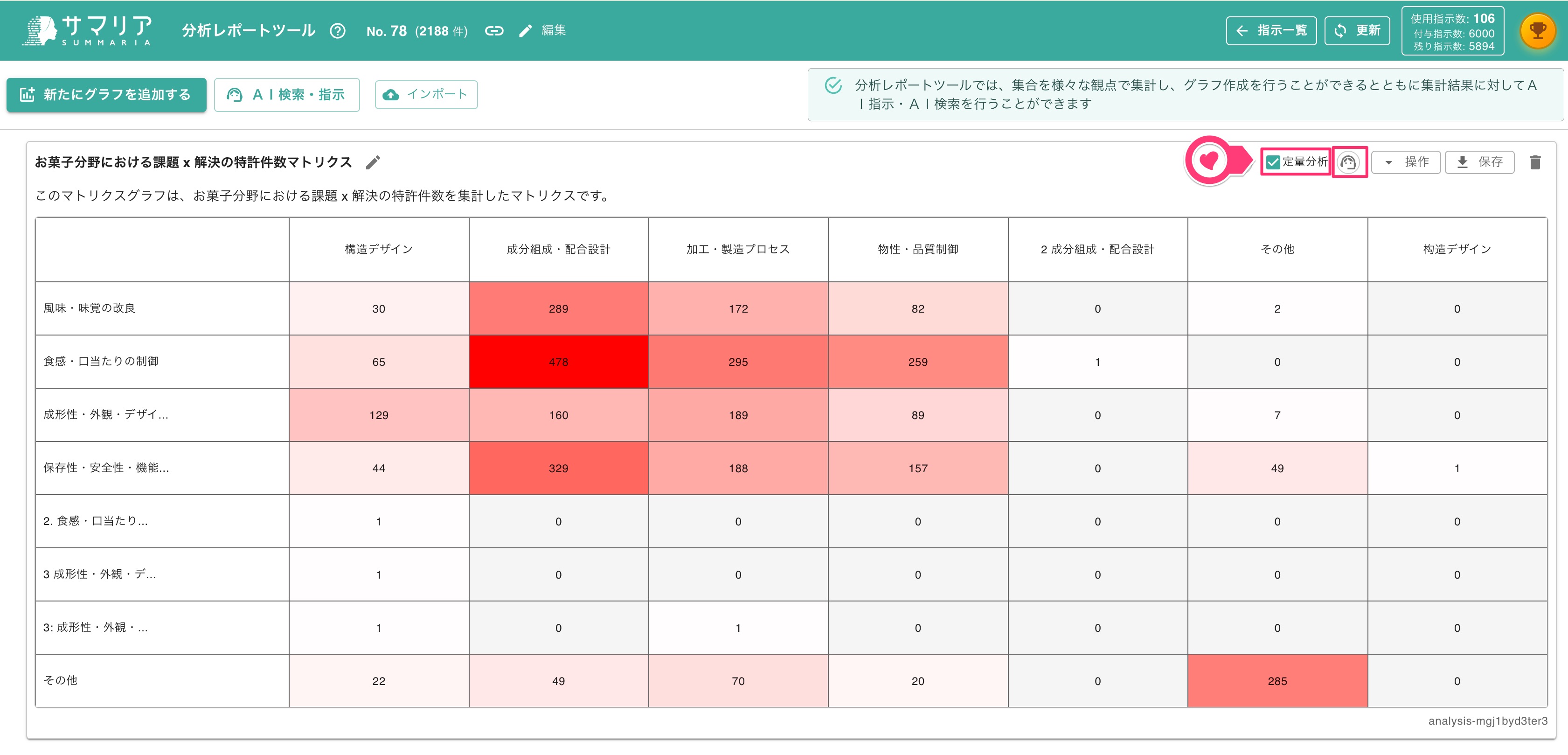This screenshot has width=1568, height=755.
Task: Click the cell with value 82
Action: point(918,309)
